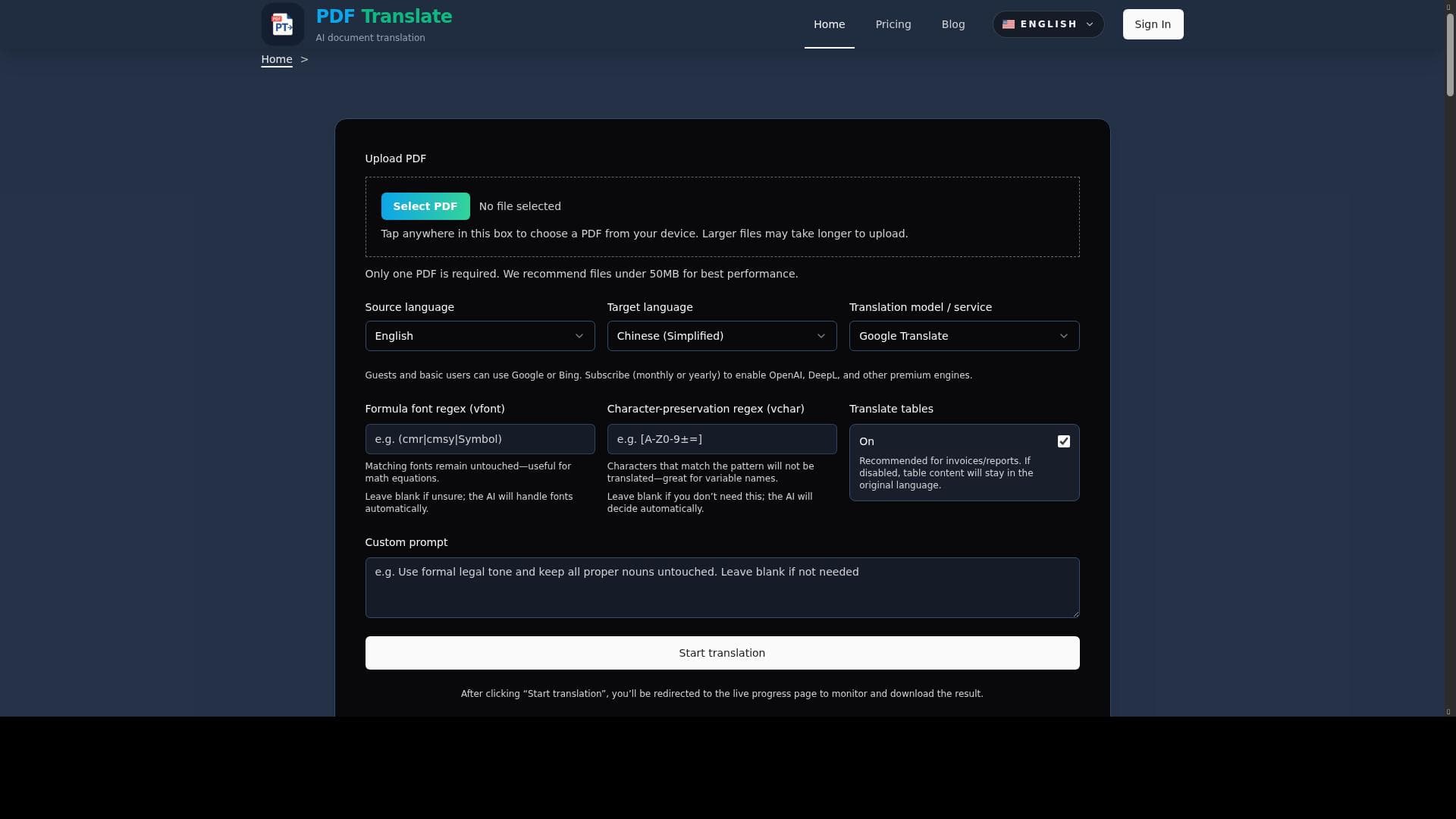The width and height of the screenshot is (1456, 819).
Task: Expand the ENGLISH site language selector
Action: click(1049, 24)
